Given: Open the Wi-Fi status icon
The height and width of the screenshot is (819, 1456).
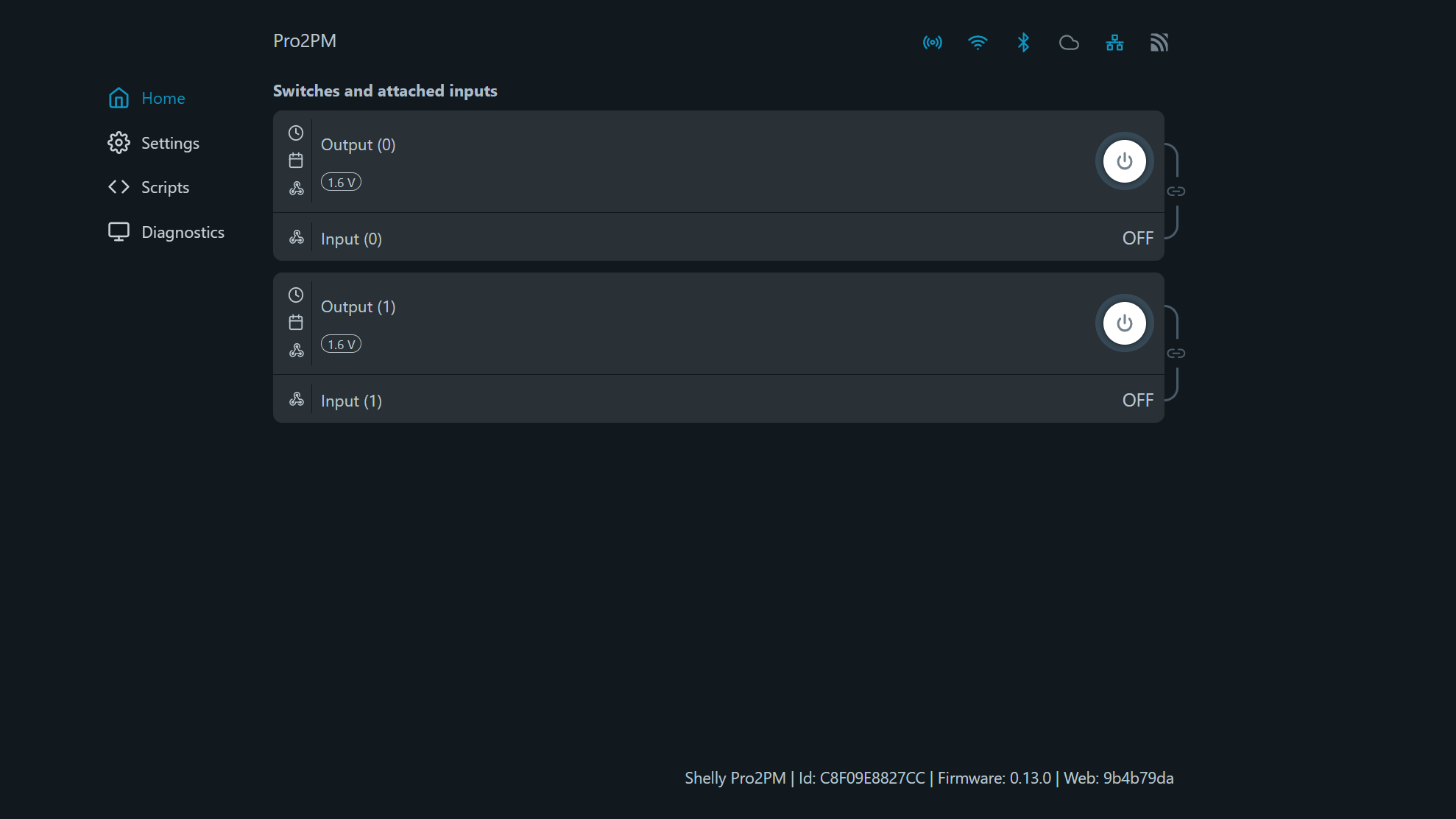Looking at the screenshot, I should click(x=978, y=43).
